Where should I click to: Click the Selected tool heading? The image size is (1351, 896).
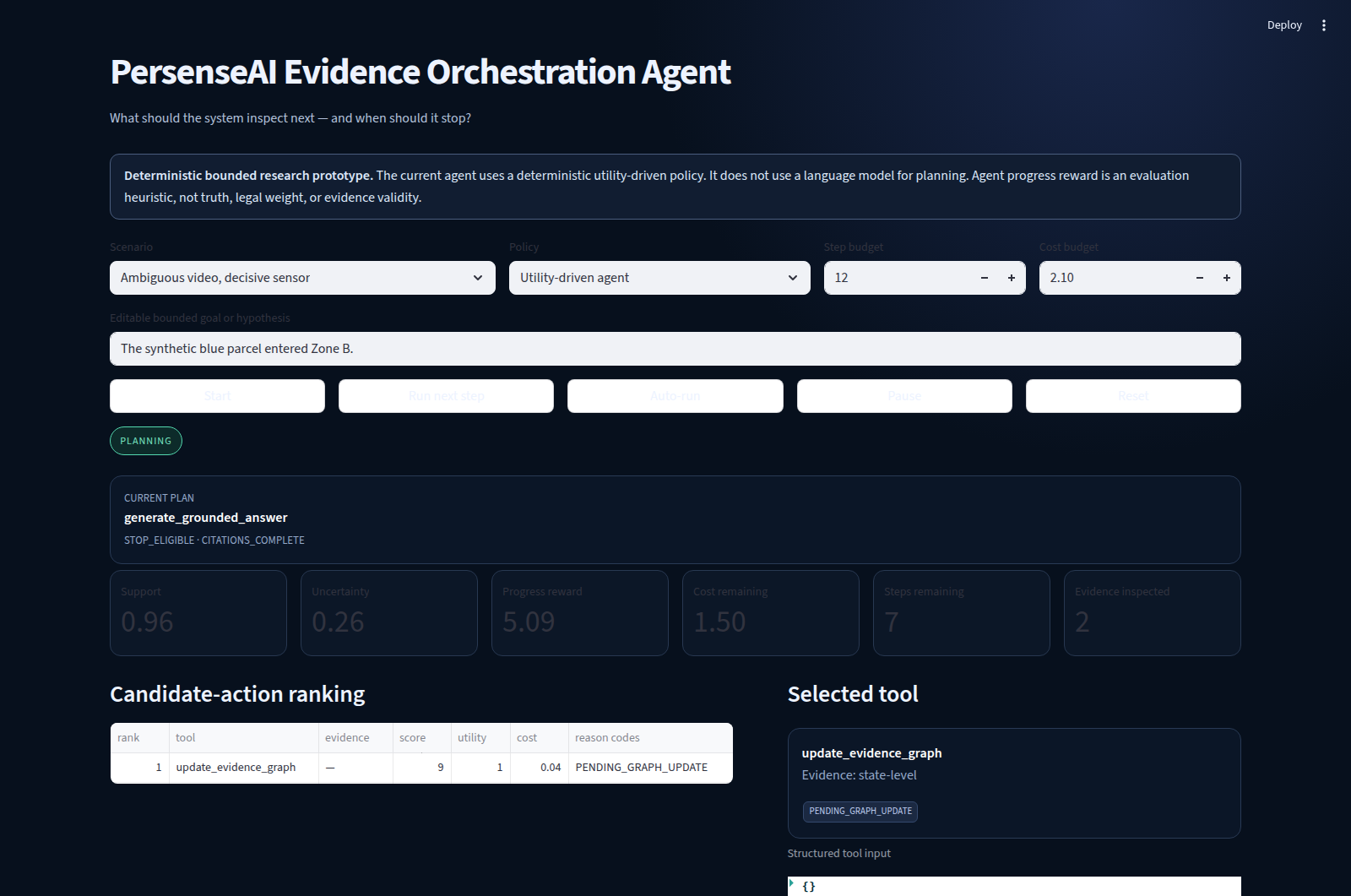pyautogui.click(x=853, y=694)
